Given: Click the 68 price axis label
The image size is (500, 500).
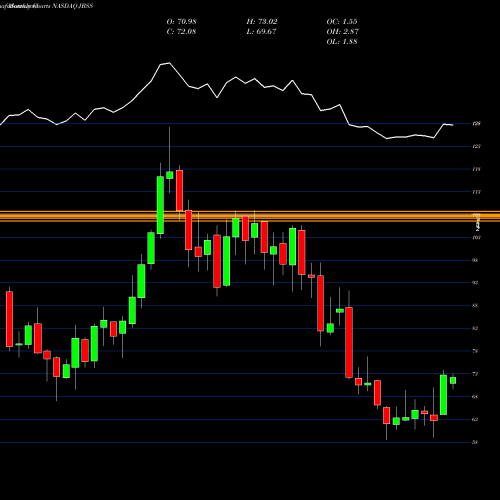Looking at the screenshot, I should pyautogui.click(x=476, y=397).
